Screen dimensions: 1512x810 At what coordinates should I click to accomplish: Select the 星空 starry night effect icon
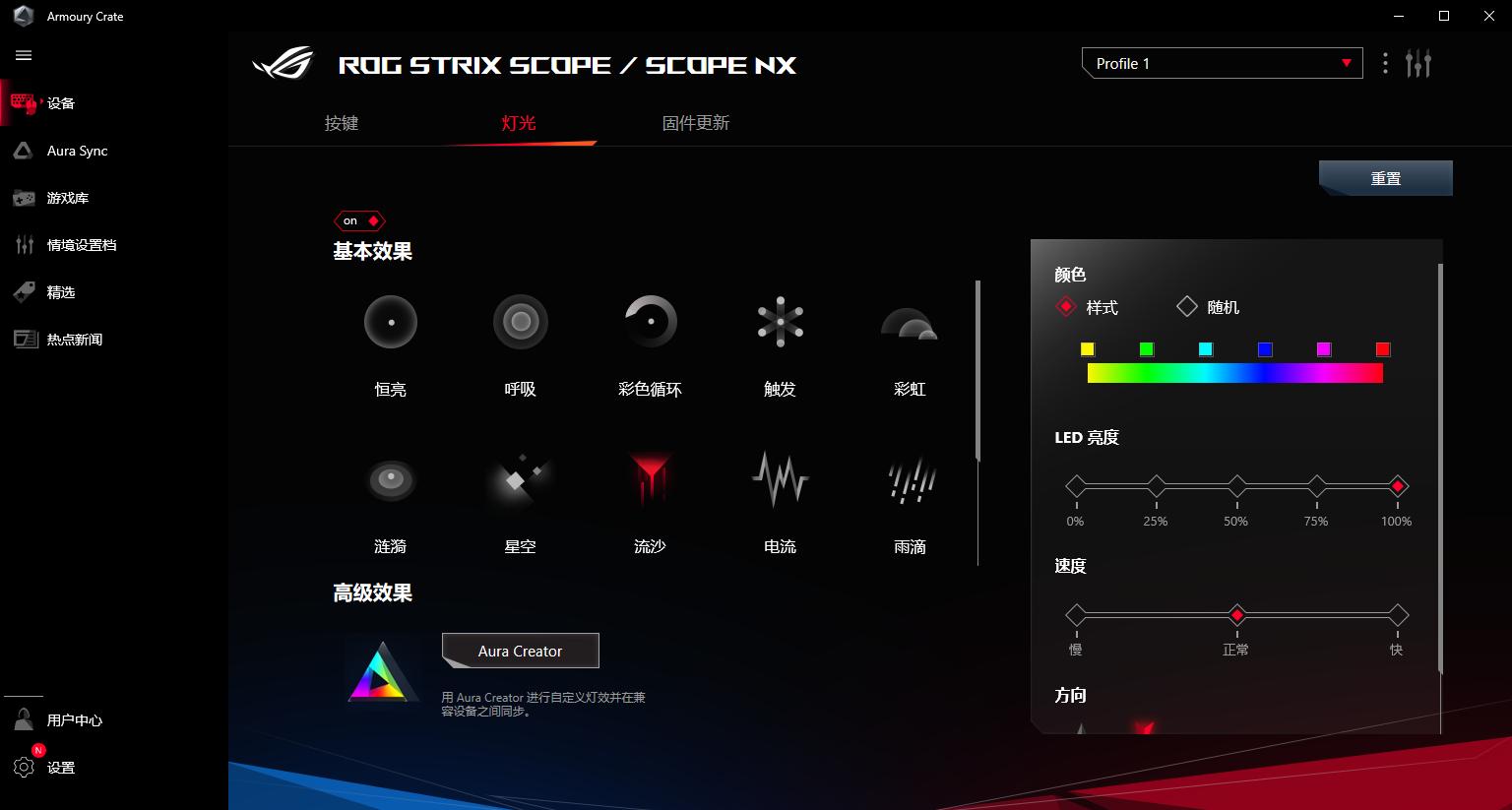click(520, 479)
